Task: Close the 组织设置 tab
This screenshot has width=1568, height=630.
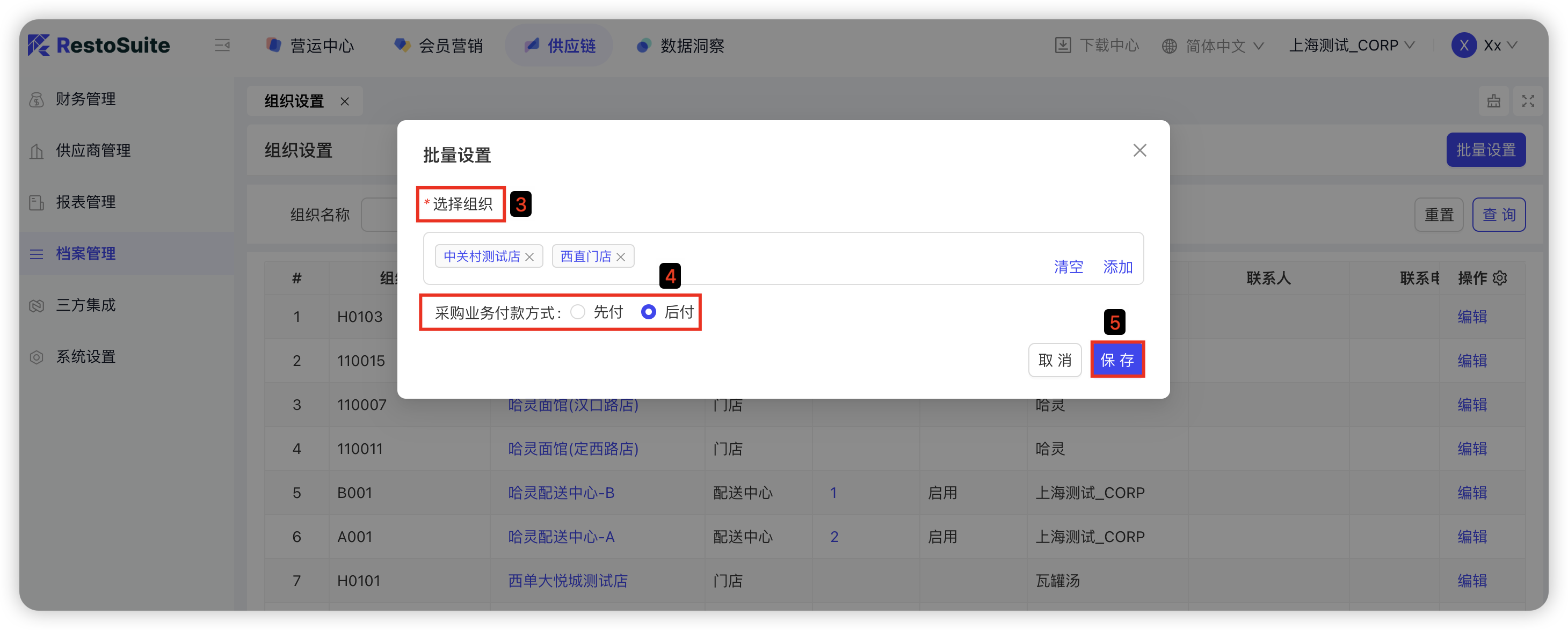Action: tap(345, 101)
